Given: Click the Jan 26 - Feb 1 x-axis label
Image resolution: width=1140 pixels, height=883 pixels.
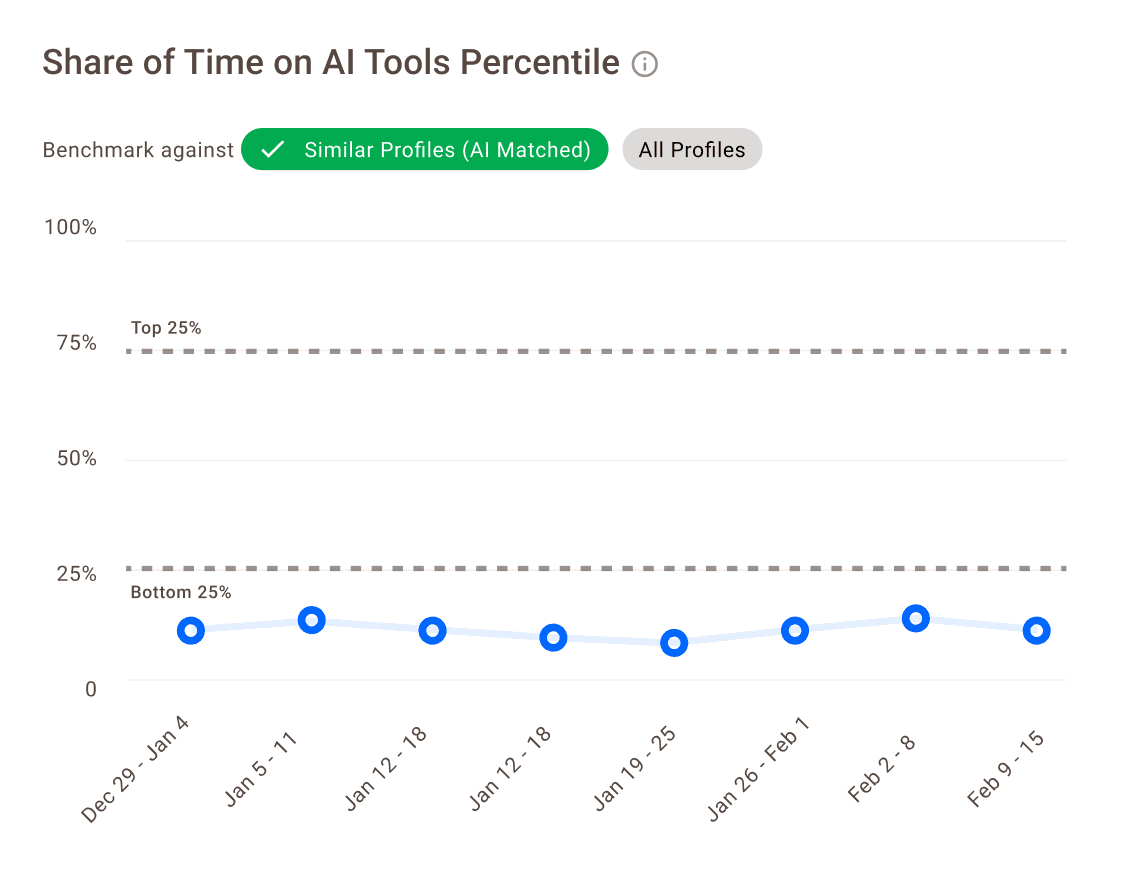Looking at the screenshot, I should (x=759, y=771).
